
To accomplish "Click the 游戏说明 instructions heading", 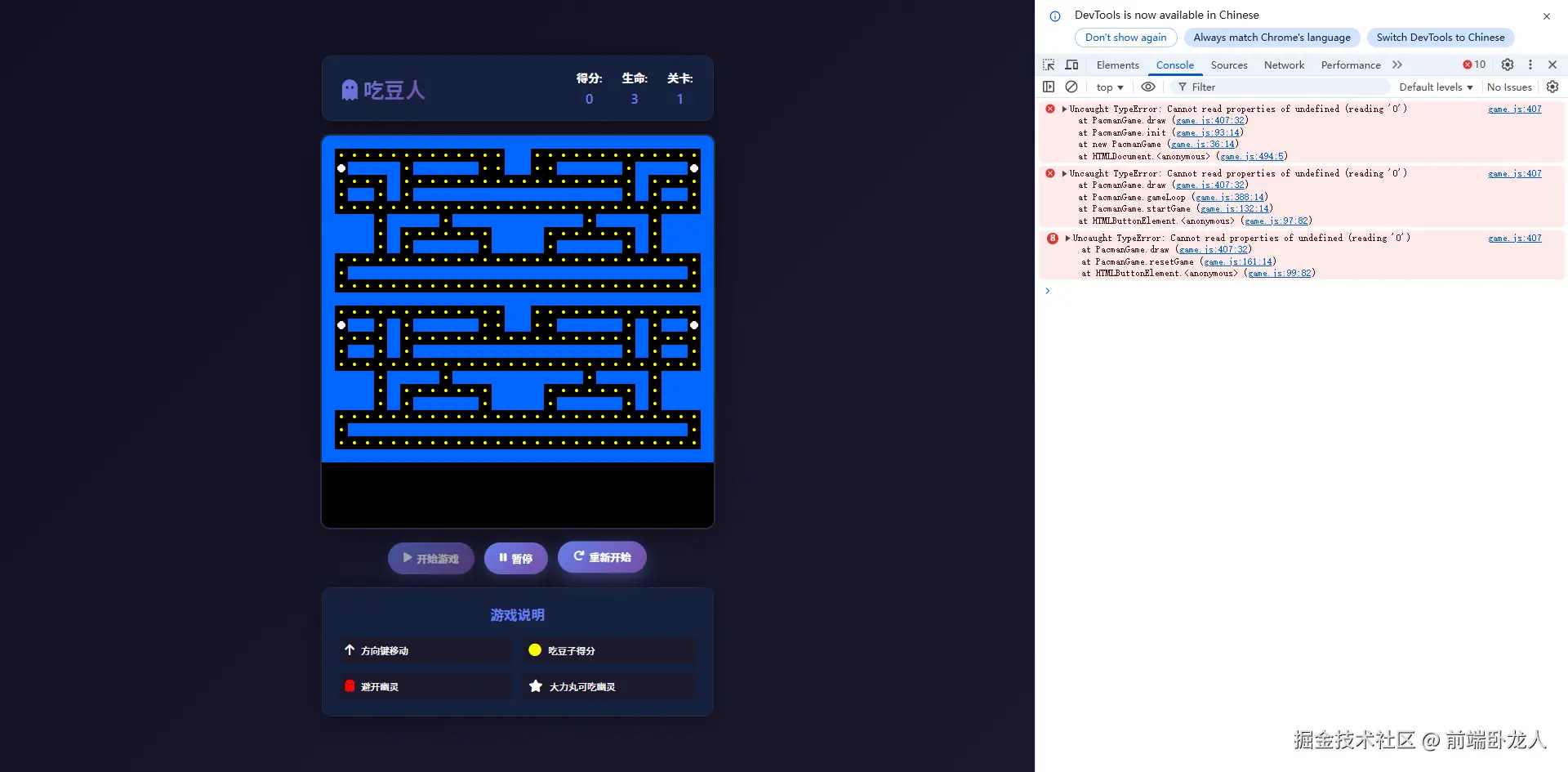I will click(x=518, y=615).
